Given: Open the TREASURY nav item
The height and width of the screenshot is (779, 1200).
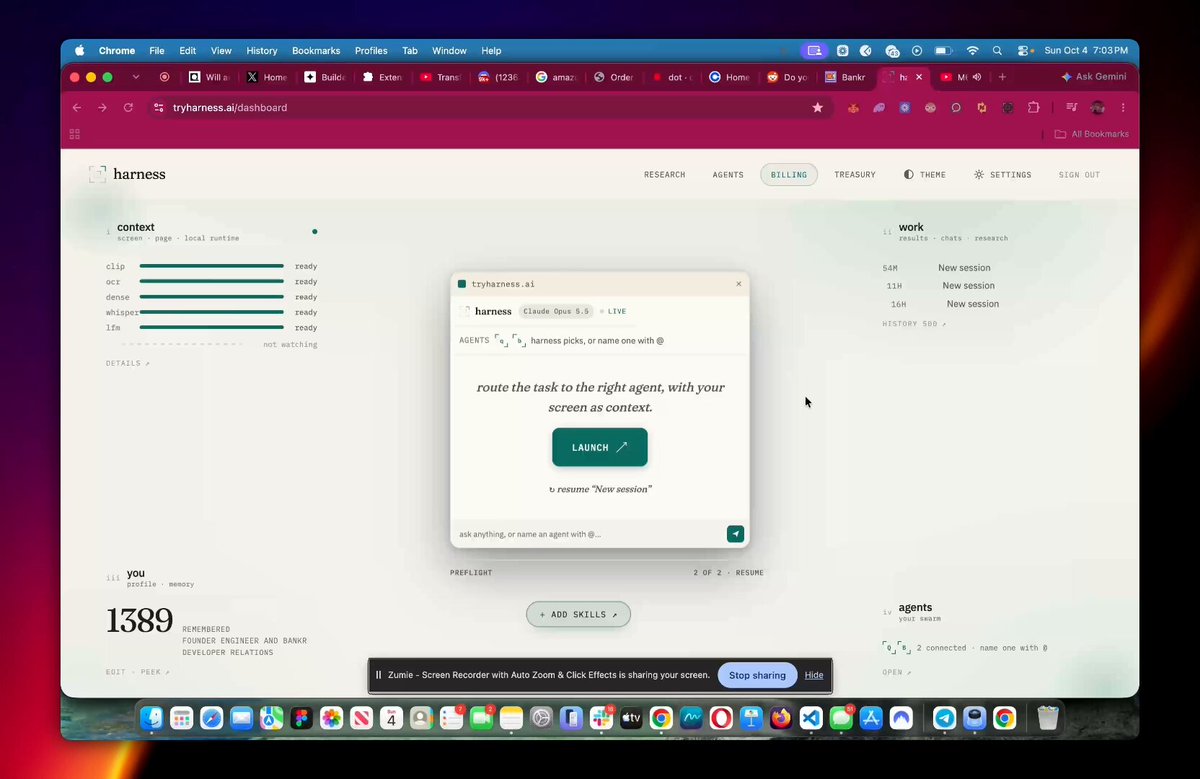Looking at the screenshot, I should click(x=855, y=175).
